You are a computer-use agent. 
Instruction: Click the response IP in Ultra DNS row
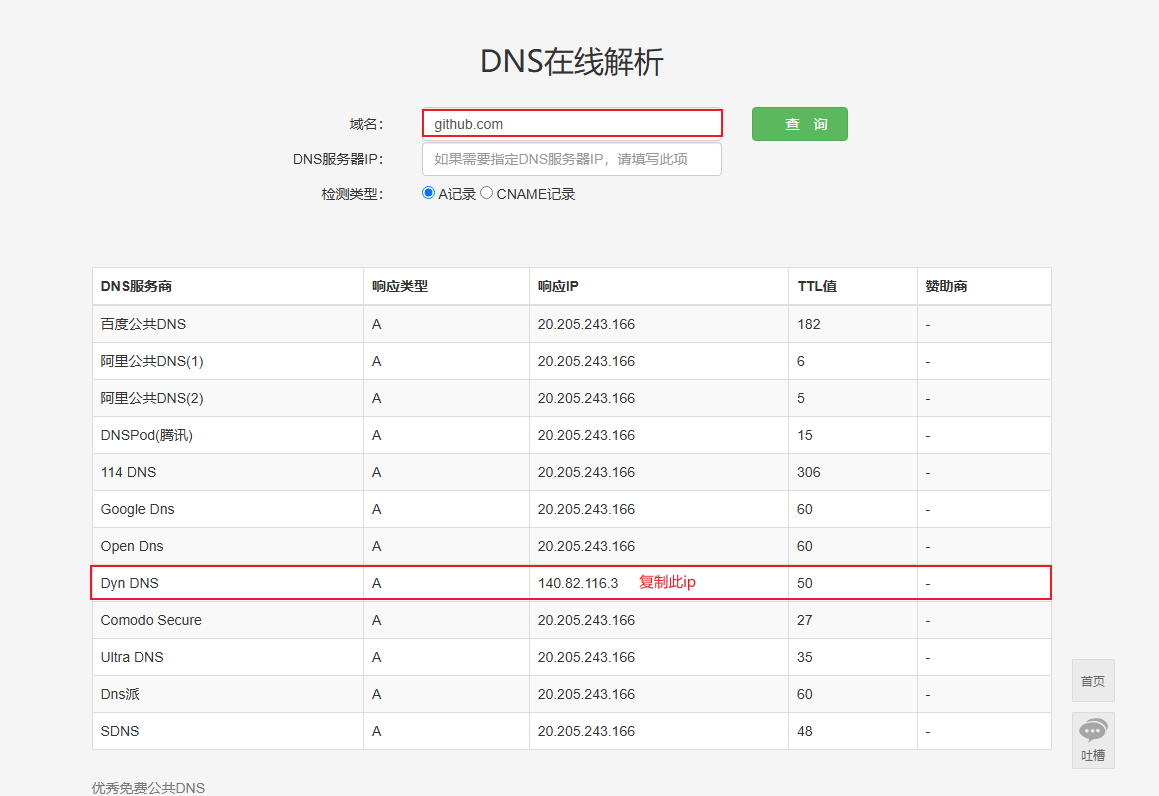pos(586,657)
